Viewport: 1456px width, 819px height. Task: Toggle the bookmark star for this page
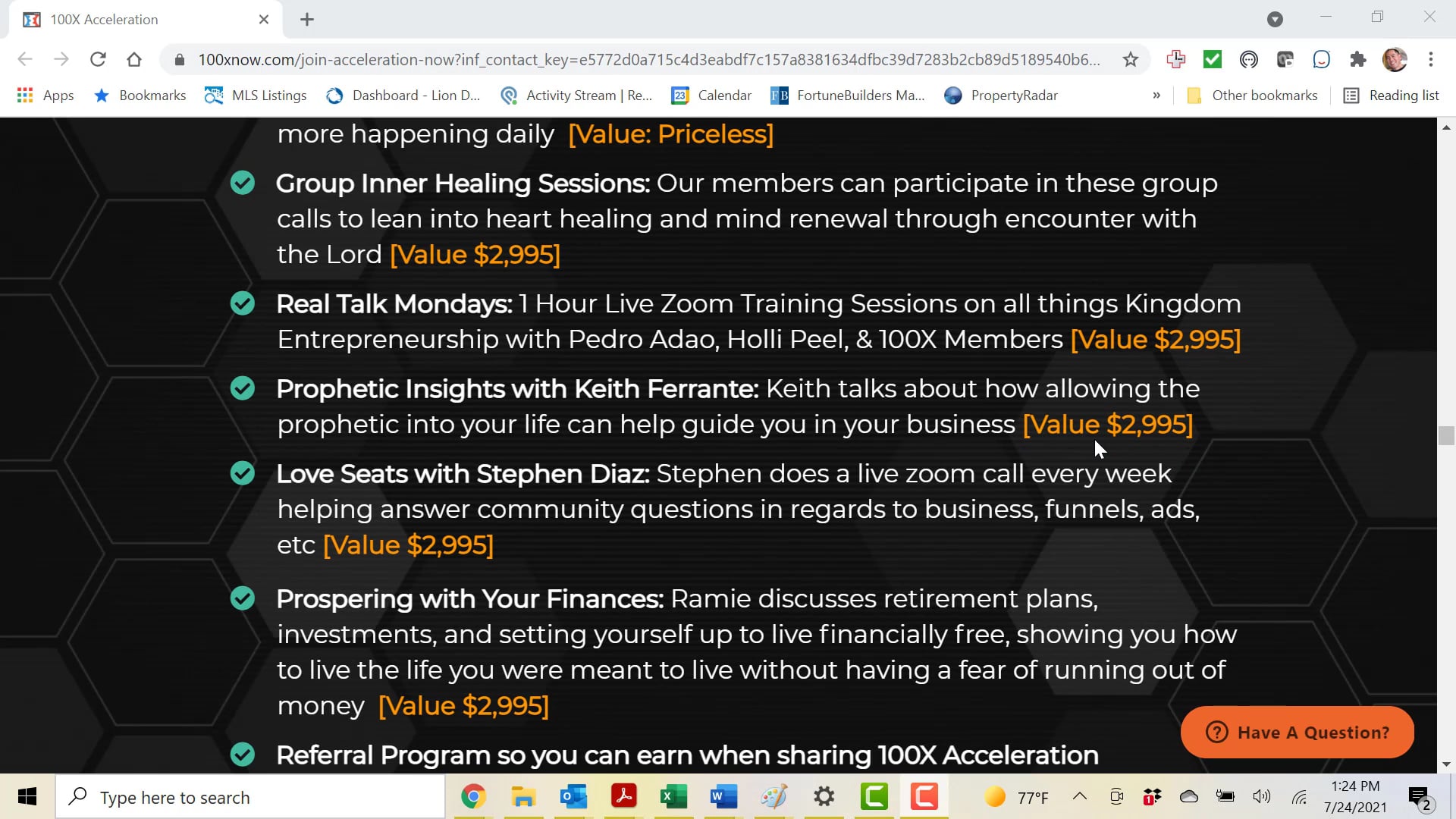[1131, 59]
